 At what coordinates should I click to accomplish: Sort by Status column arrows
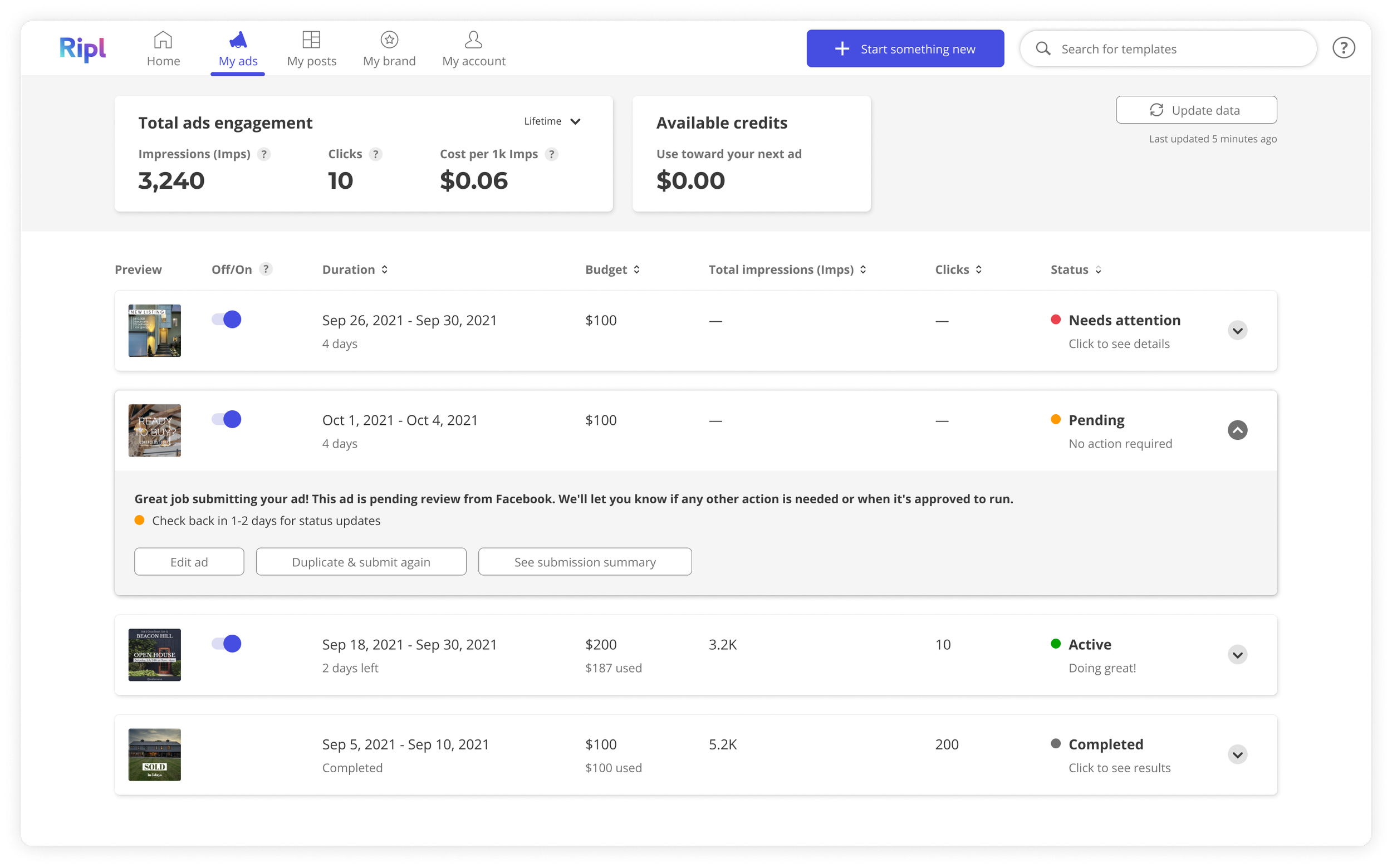[1098, 270]
